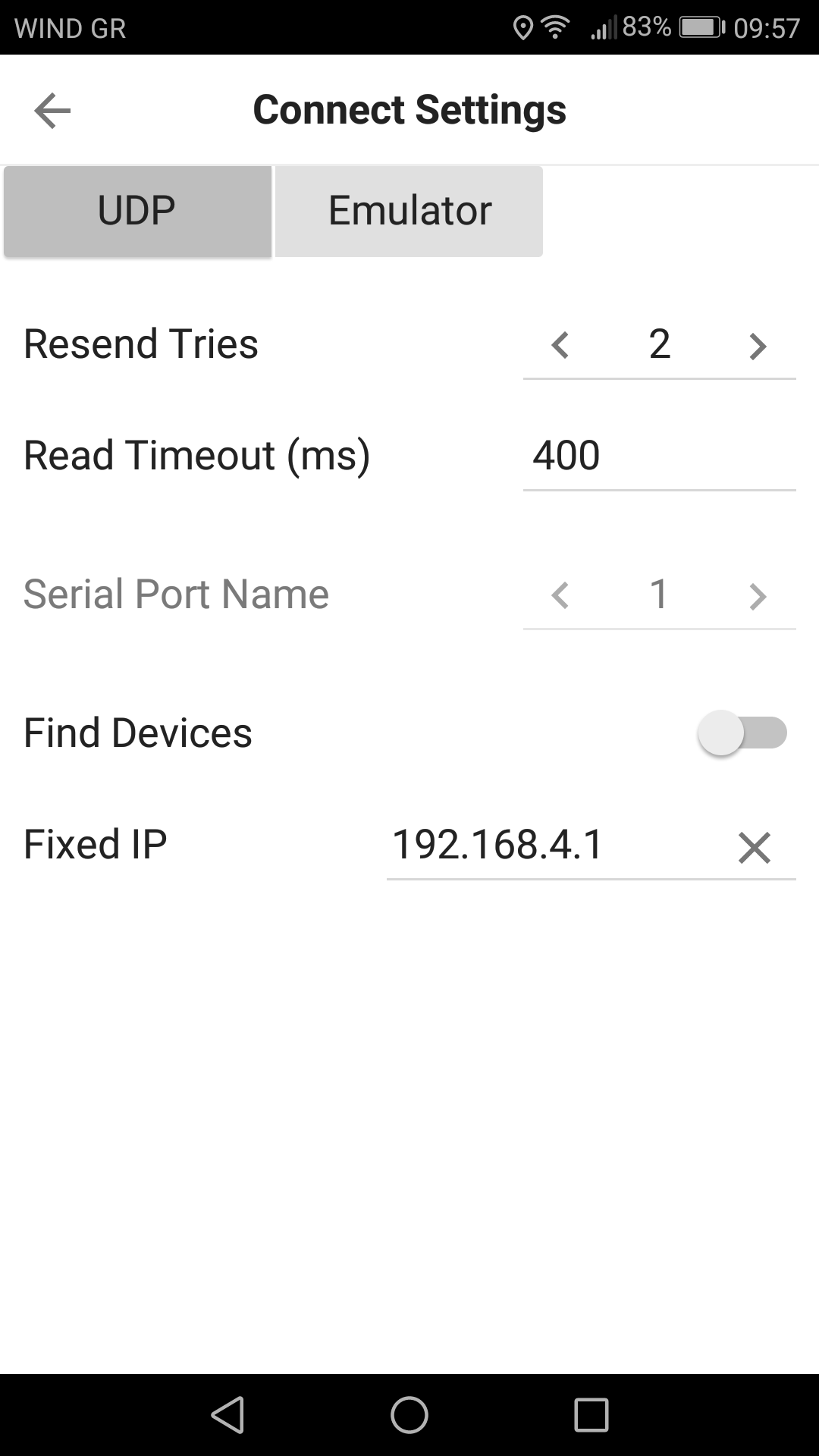The width and height of the screenshot is (819, 1456).
Task: Tap the Wi-Fi status icon
Action: tap(555, 28)
